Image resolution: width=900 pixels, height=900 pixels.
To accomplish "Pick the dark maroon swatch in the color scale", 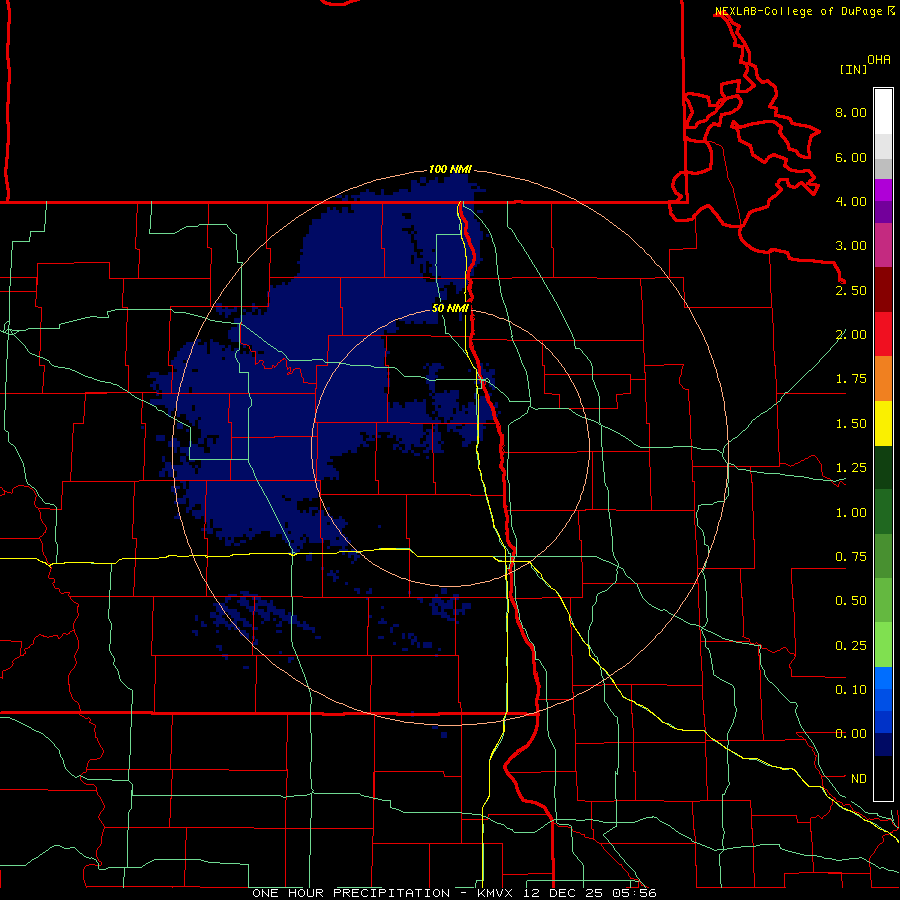I will click(883, 290).
